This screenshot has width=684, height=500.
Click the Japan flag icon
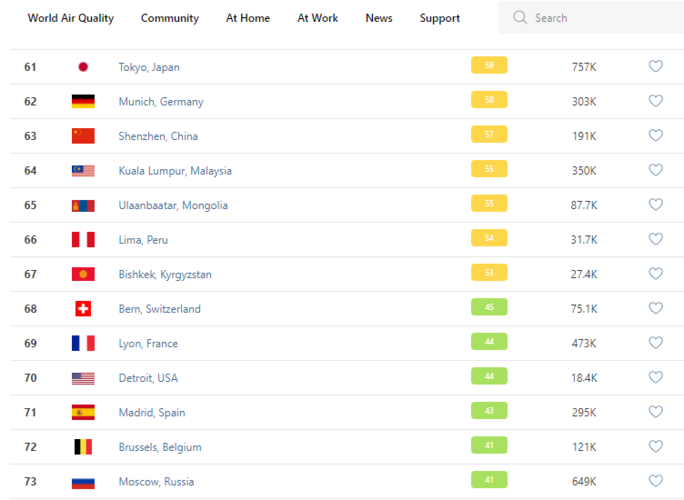(83, 67)
